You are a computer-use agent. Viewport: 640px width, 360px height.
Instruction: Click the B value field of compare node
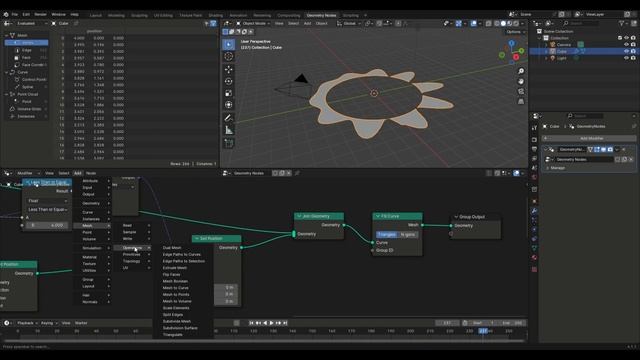point(47,225)
